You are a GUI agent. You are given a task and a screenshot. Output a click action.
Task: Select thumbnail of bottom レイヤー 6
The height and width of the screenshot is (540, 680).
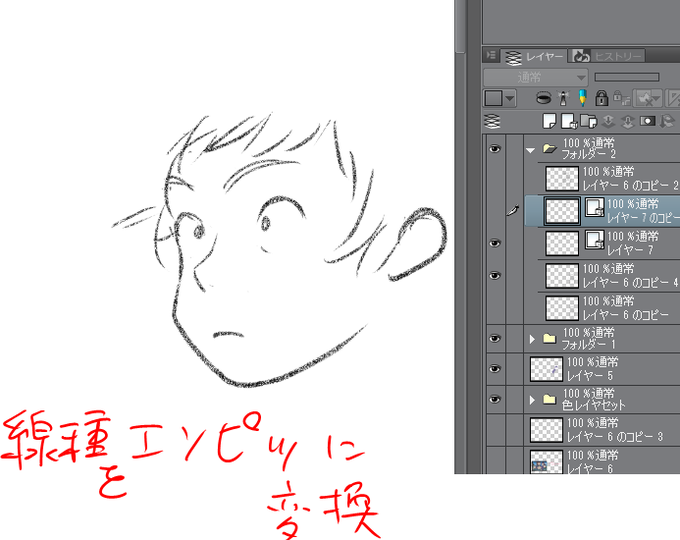(x=546, y=461)
